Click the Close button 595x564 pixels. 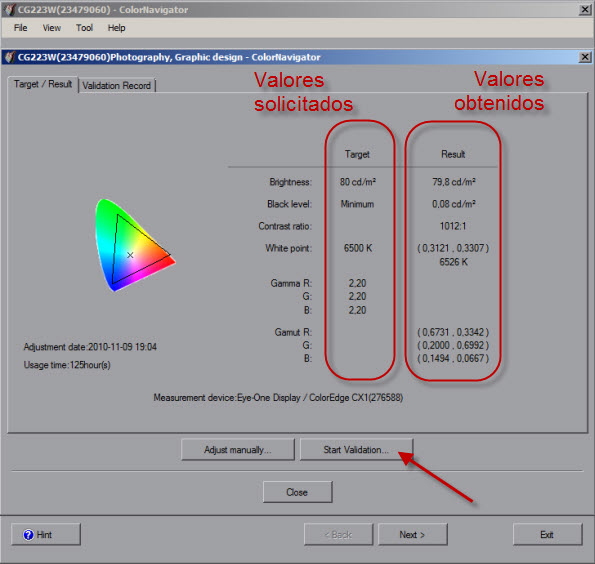pos(297,492)
